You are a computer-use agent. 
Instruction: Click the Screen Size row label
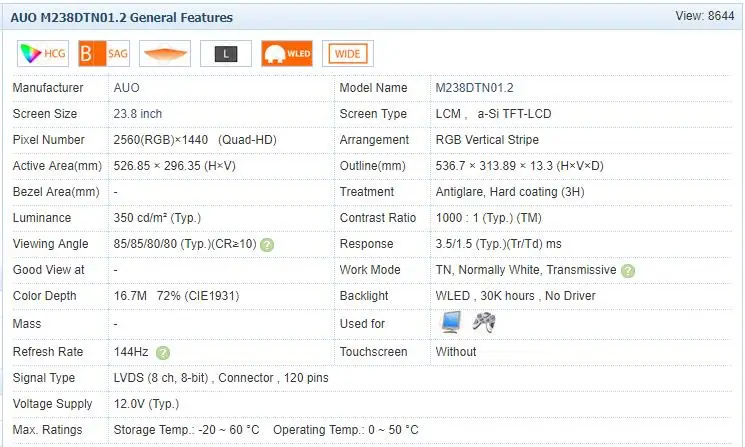click(x=45, y=114)
